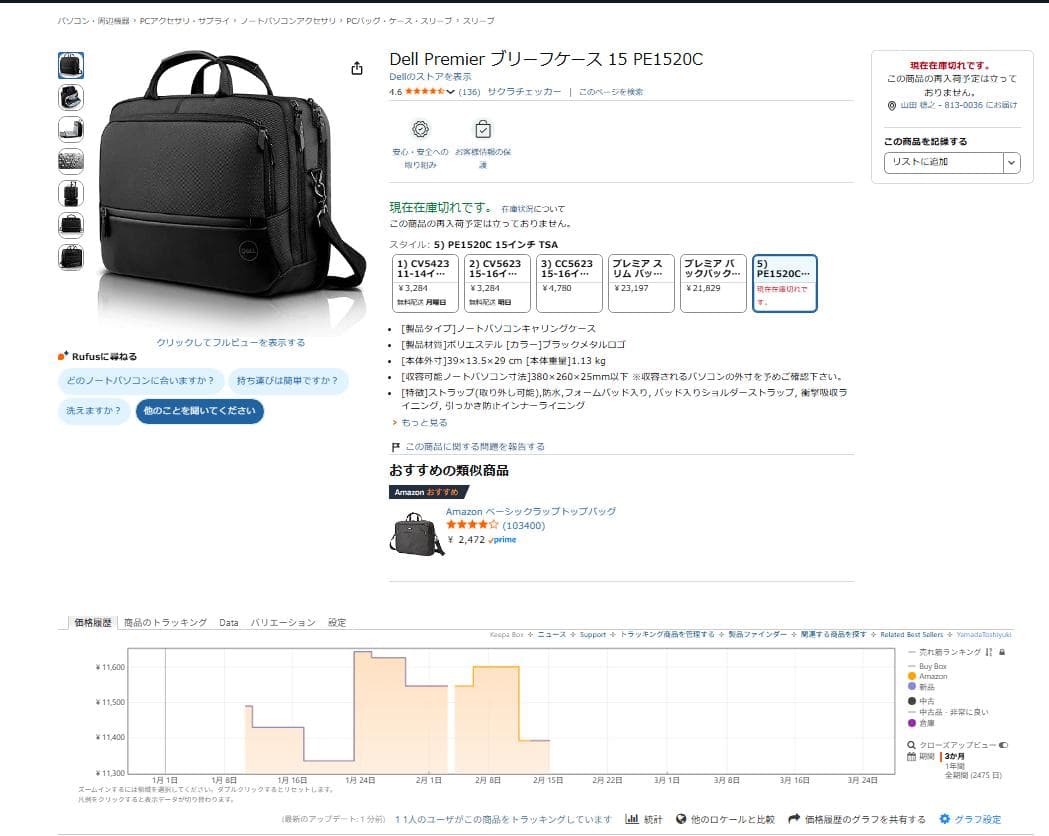Image resolution: width=1049 pixels, height=836 pixels.
Task: Open the バリエーション tab
Action: [283, 623]
